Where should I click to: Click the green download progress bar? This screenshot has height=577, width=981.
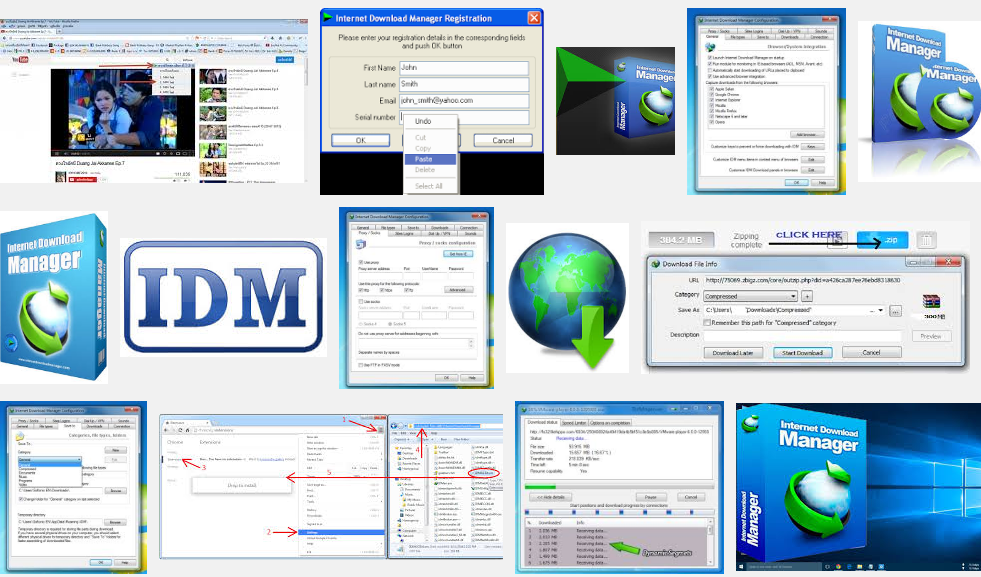coord(540,486)
